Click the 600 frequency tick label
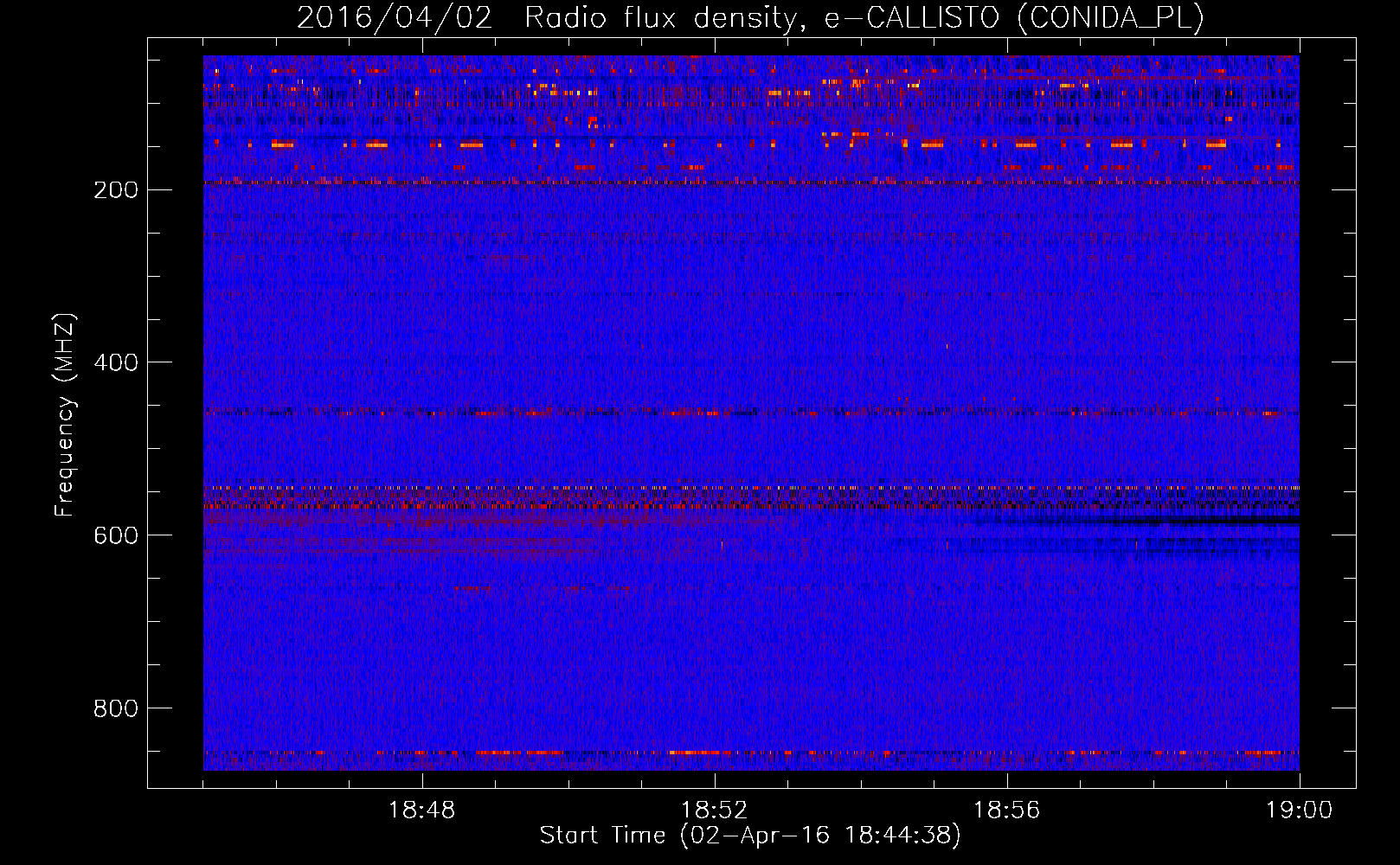Image resolution: width=1400 pixels, height=865 pixels. (x=116, y=535)
